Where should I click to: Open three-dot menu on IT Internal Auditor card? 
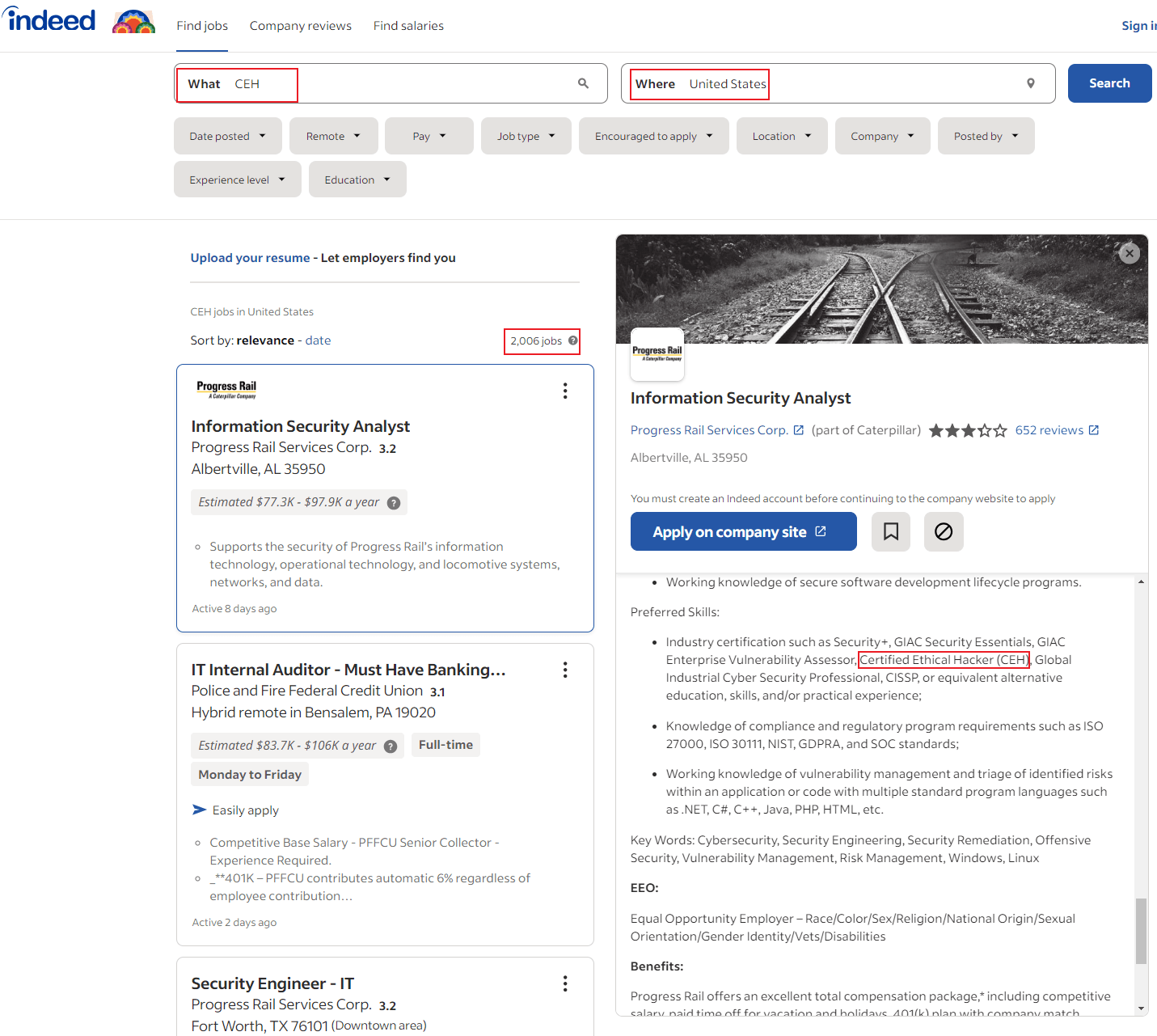565,670
